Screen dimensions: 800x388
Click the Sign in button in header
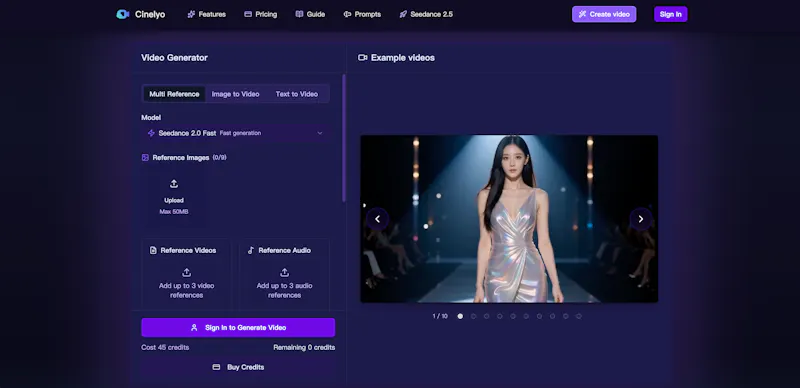[x=670, y=14]
